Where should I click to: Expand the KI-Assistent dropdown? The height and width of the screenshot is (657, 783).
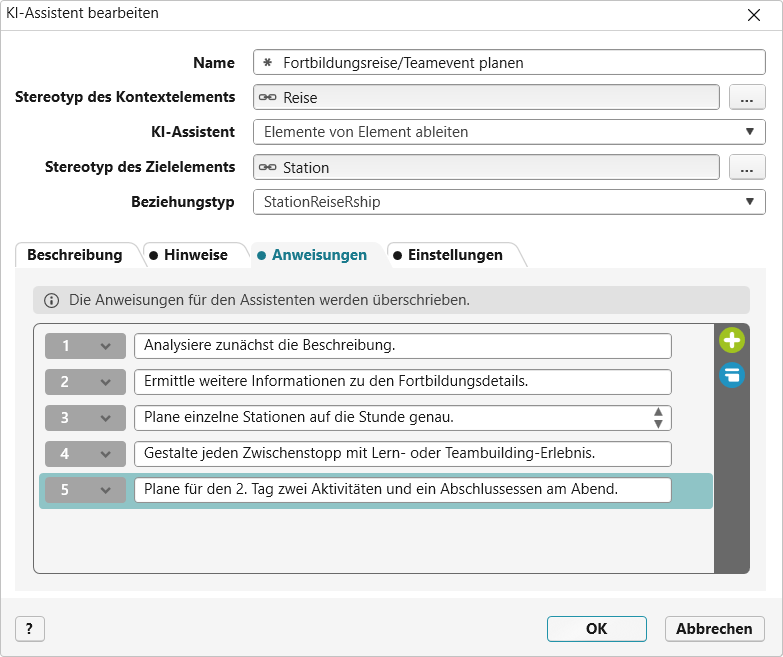(x=749, y=132)
